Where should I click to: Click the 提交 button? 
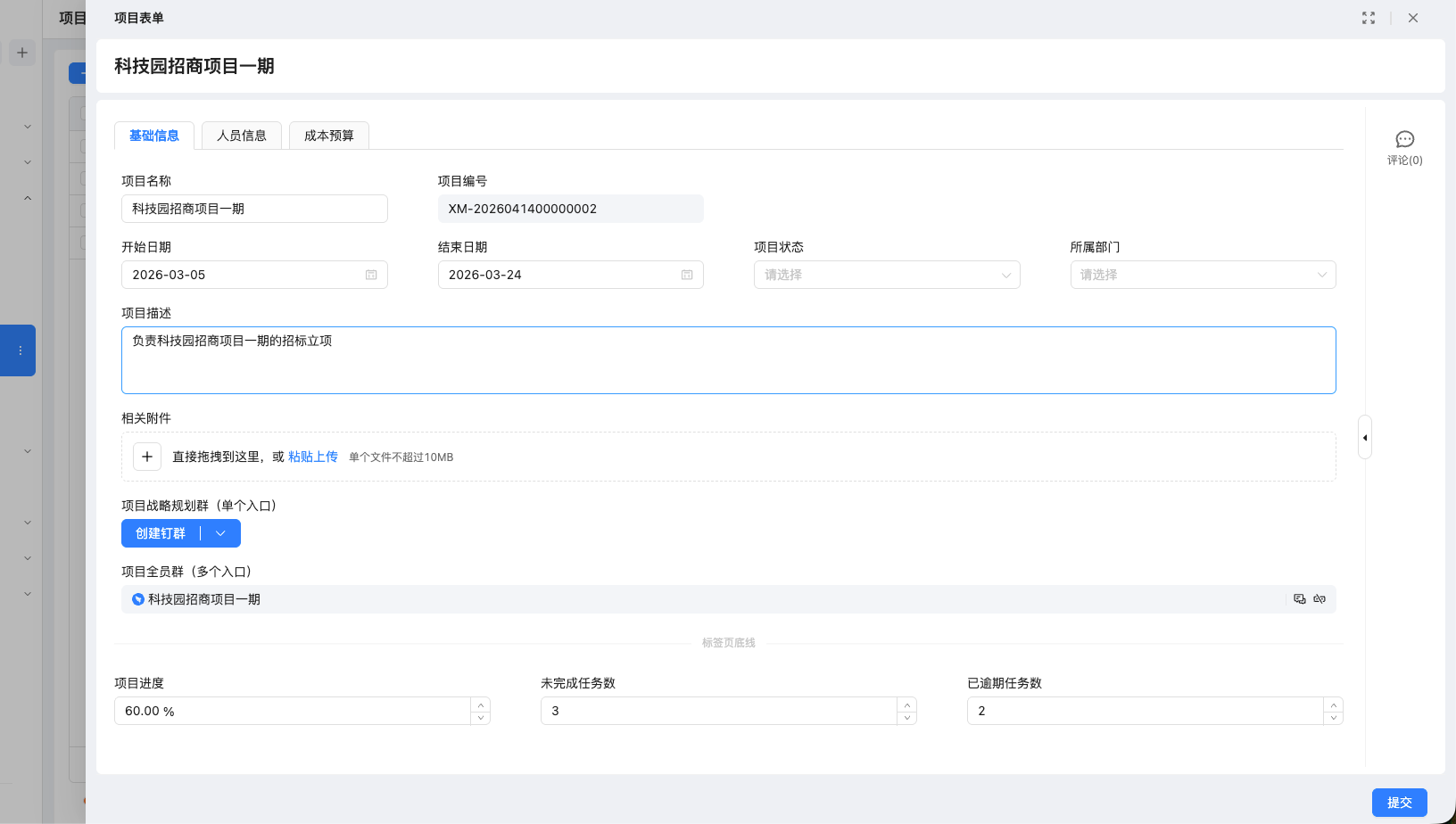click(1400, 803)
